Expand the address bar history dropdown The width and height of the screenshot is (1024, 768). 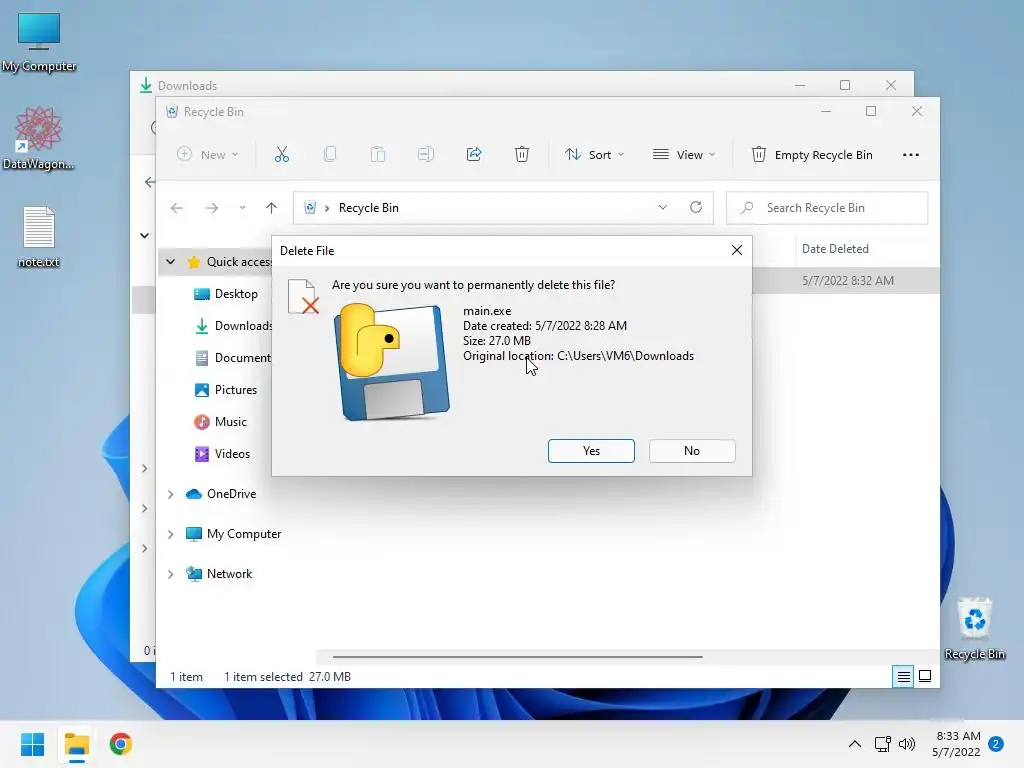tap(663, 208)
